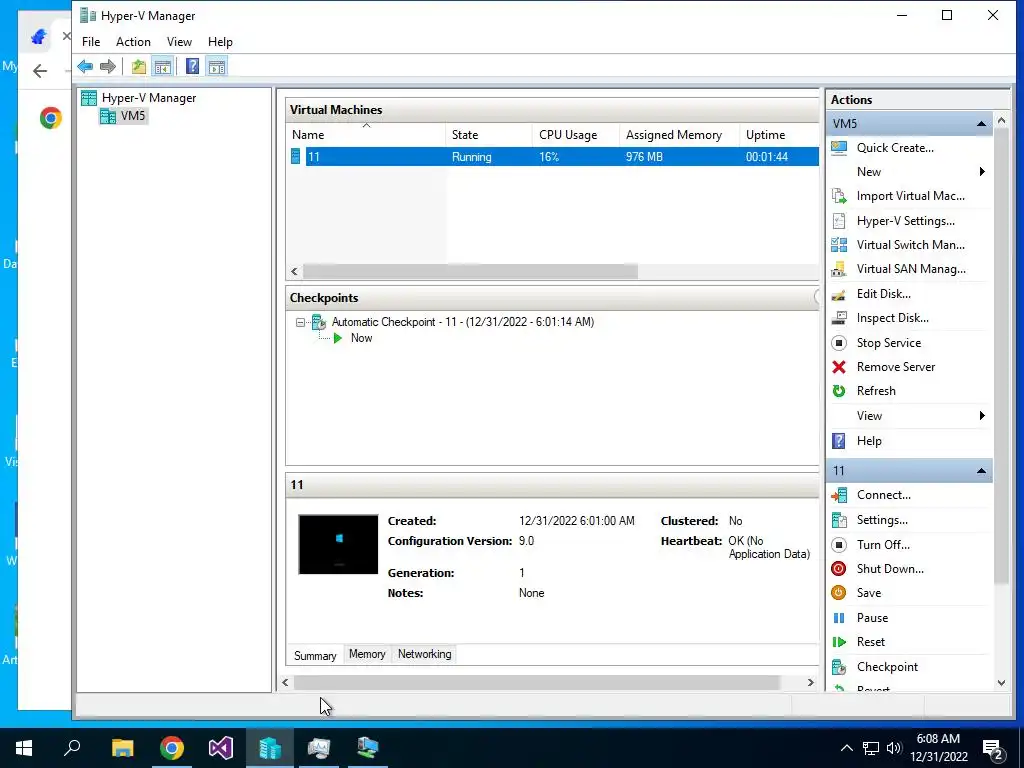The image size is (1024, 768).
Task: Click the Edit Disk icon
Action: pyautogui.click(x=839, y=294)
